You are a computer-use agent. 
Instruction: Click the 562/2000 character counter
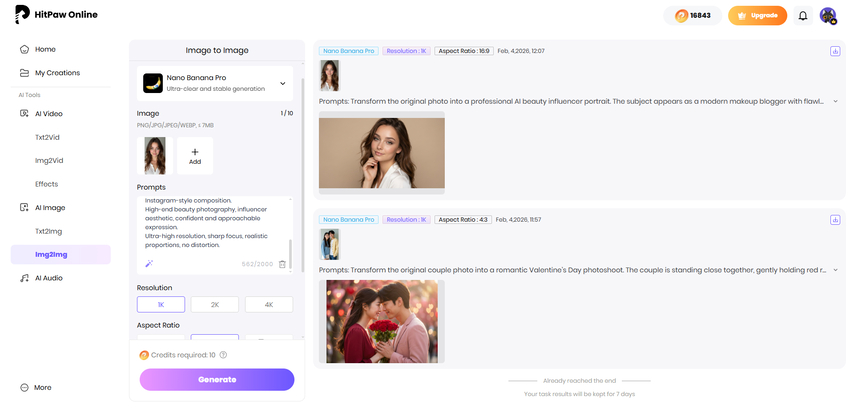258,264
